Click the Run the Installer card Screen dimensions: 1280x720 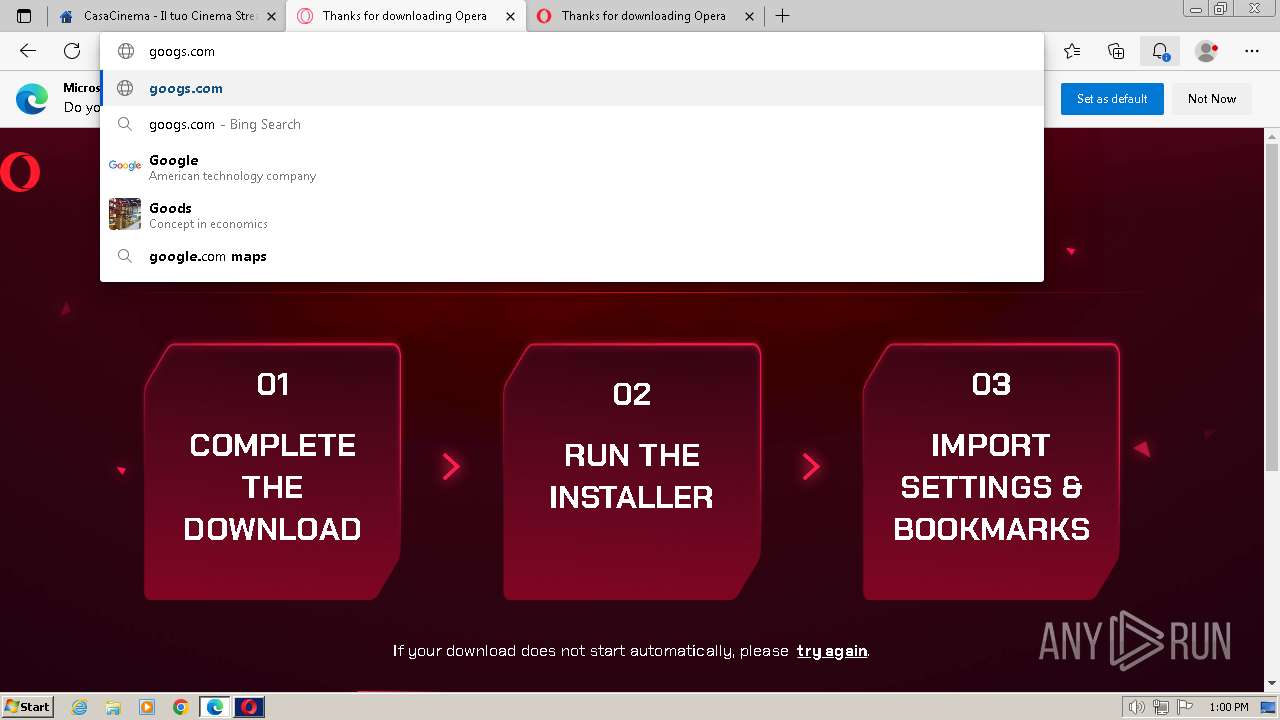tap(632, 472)
